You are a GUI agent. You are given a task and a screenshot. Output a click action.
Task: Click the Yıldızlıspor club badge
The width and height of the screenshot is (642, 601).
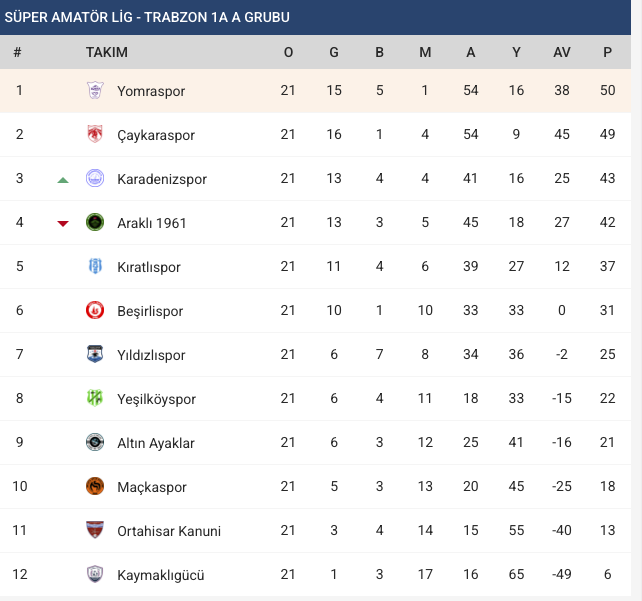(x=95, y=355)
